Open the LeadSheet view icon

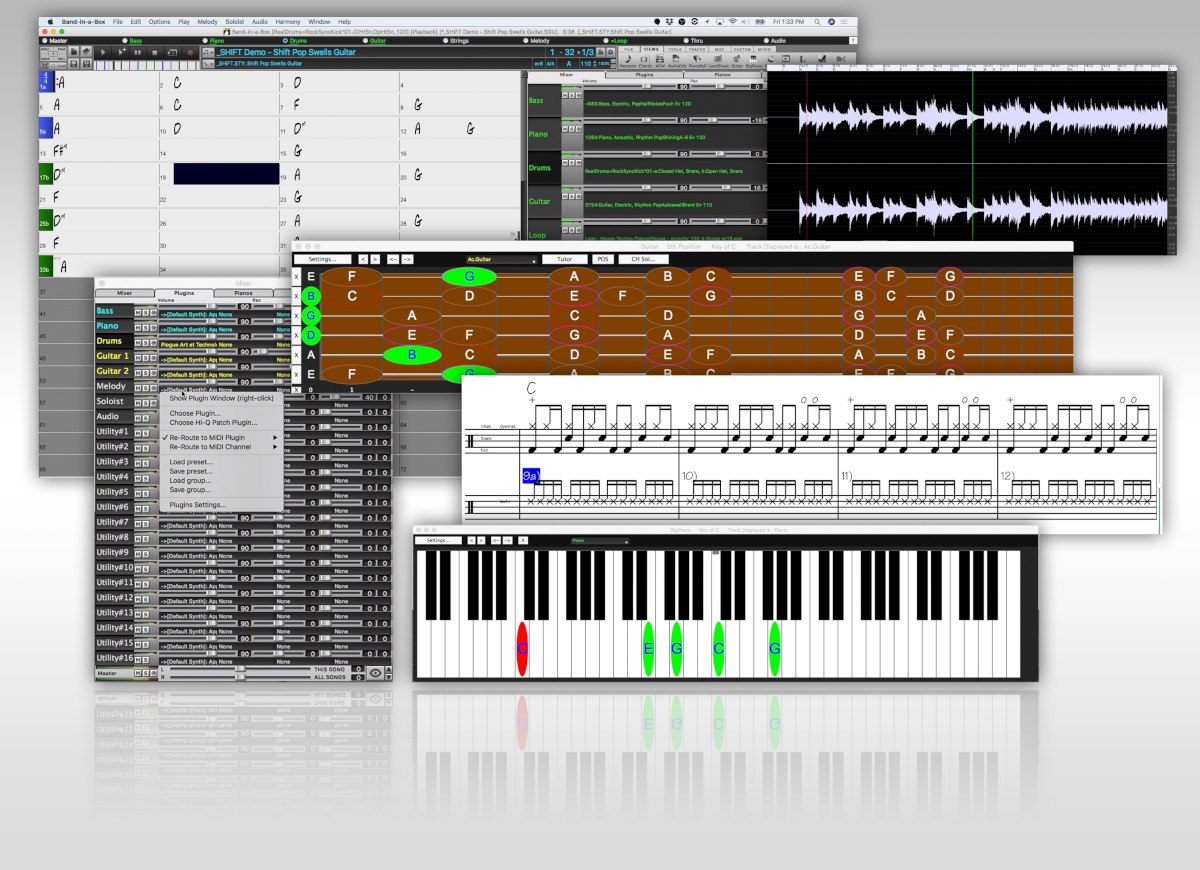pos(718,63)
